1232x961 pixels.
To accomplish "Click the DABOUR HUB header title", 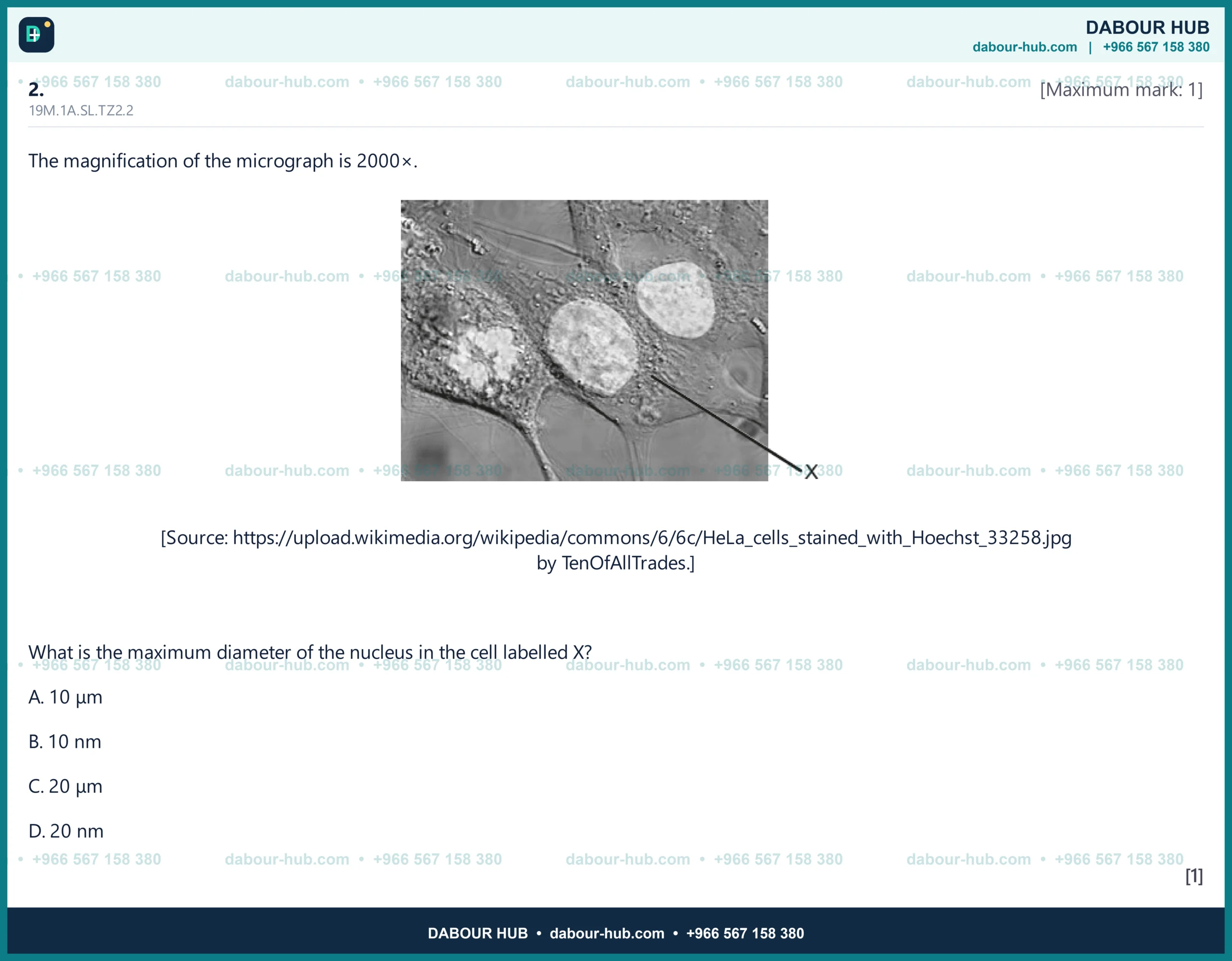I will (x=1147, y=27).
